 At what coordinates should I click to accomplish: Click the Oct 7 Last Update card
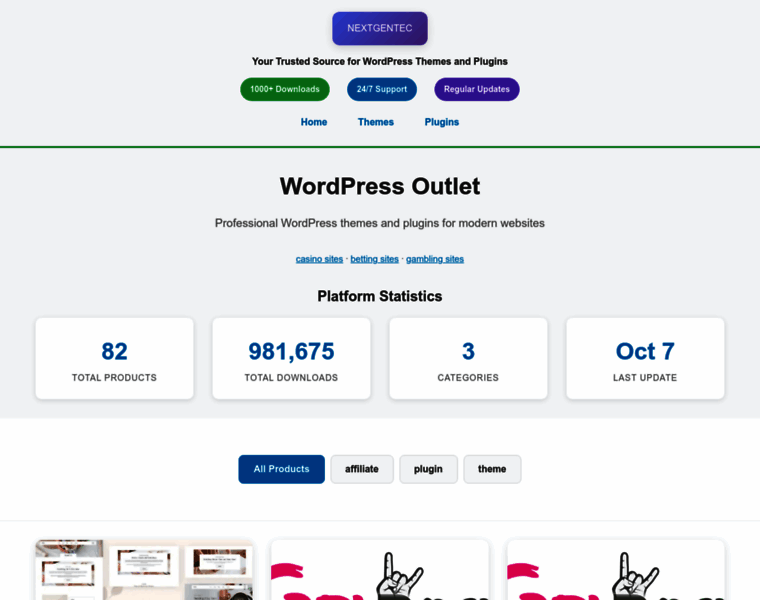(x=645, y=359)
